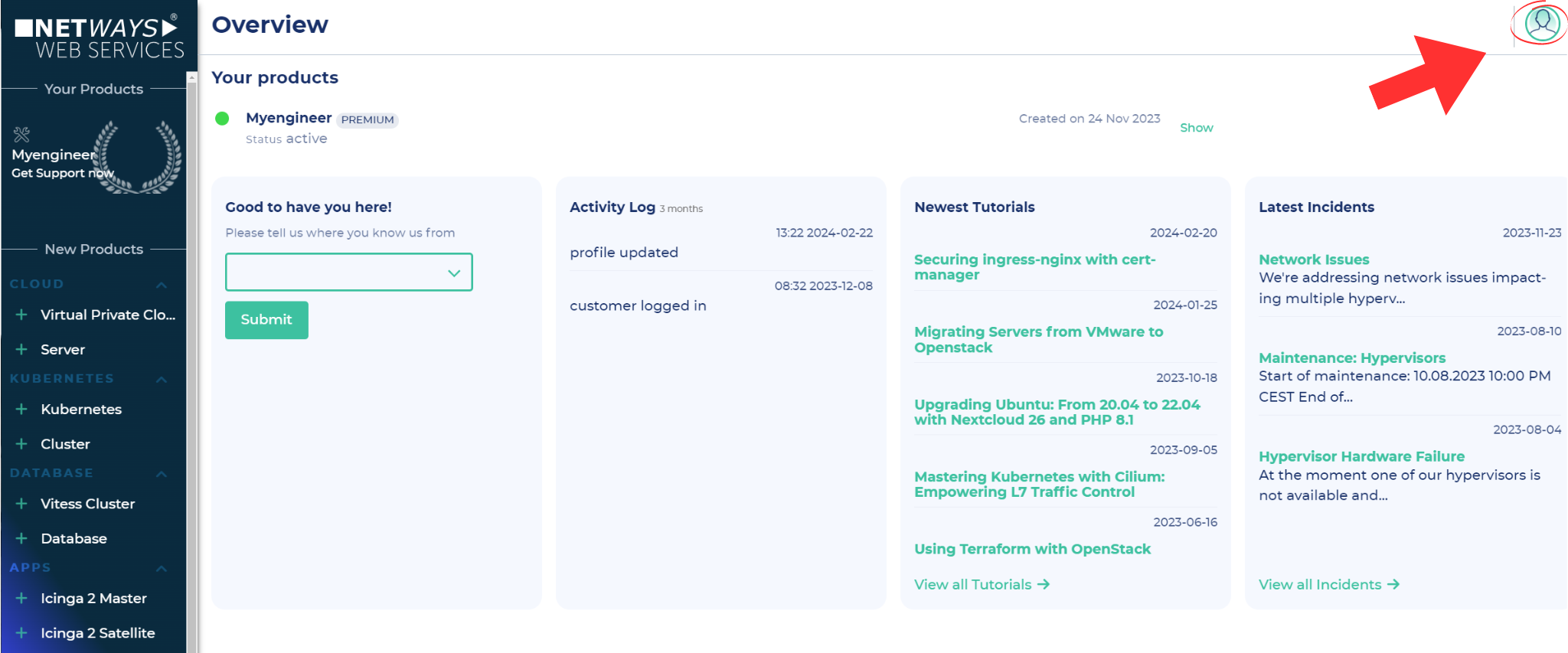Click the Myengineer tools icon in sidebar

(x=21, y=135)
